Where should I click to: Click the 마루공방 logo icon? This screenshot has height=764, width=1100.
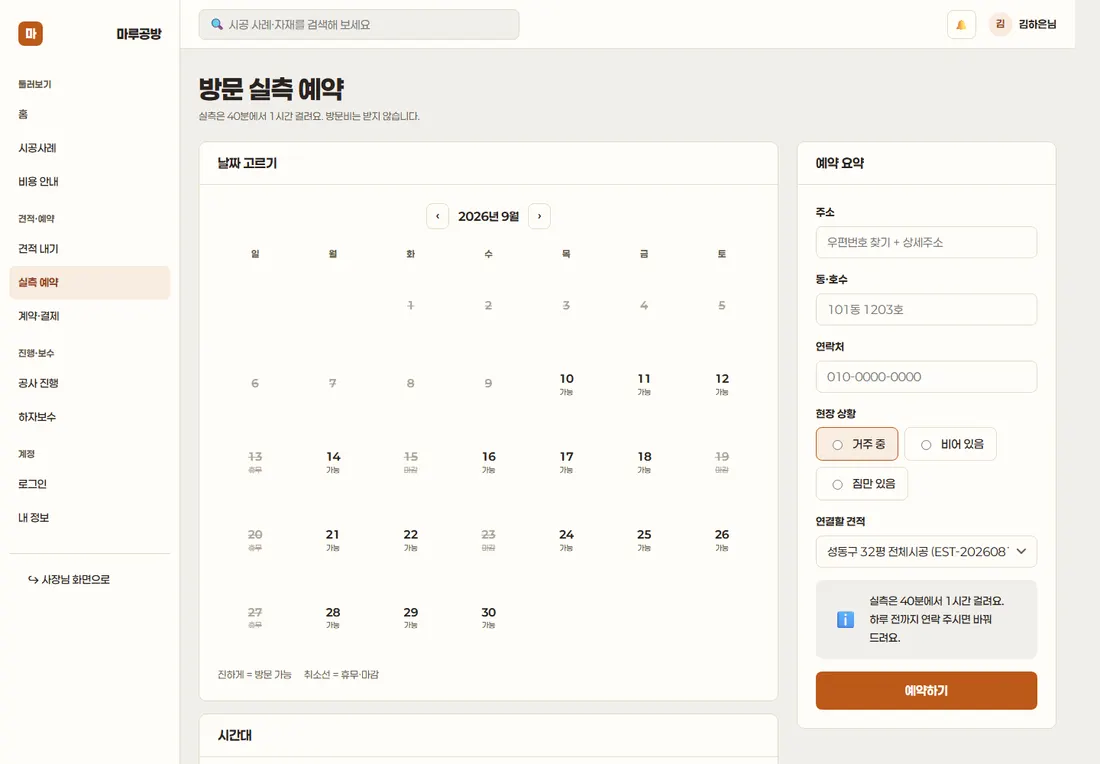(x=30, y=34)
